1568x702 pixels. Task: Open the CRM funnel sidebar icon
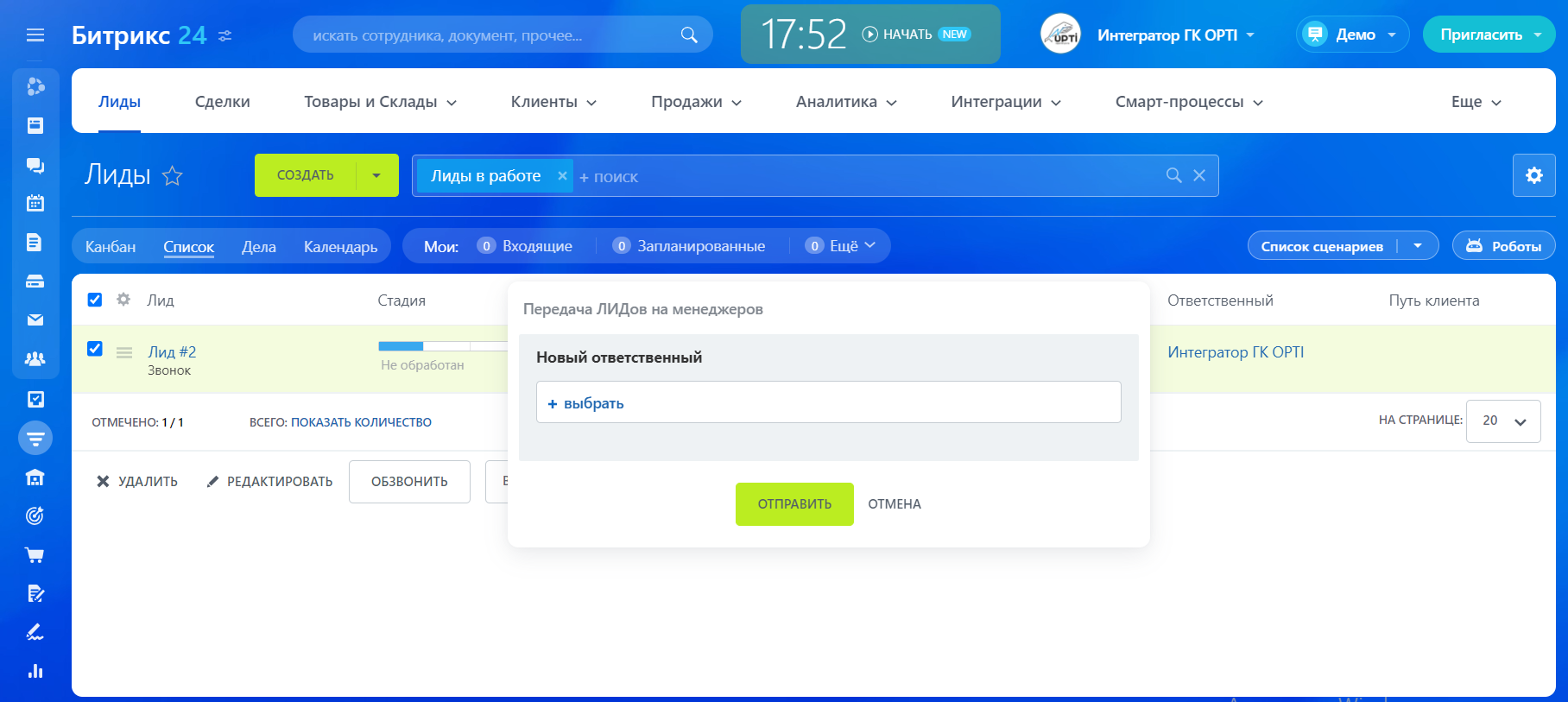(35, 438)
